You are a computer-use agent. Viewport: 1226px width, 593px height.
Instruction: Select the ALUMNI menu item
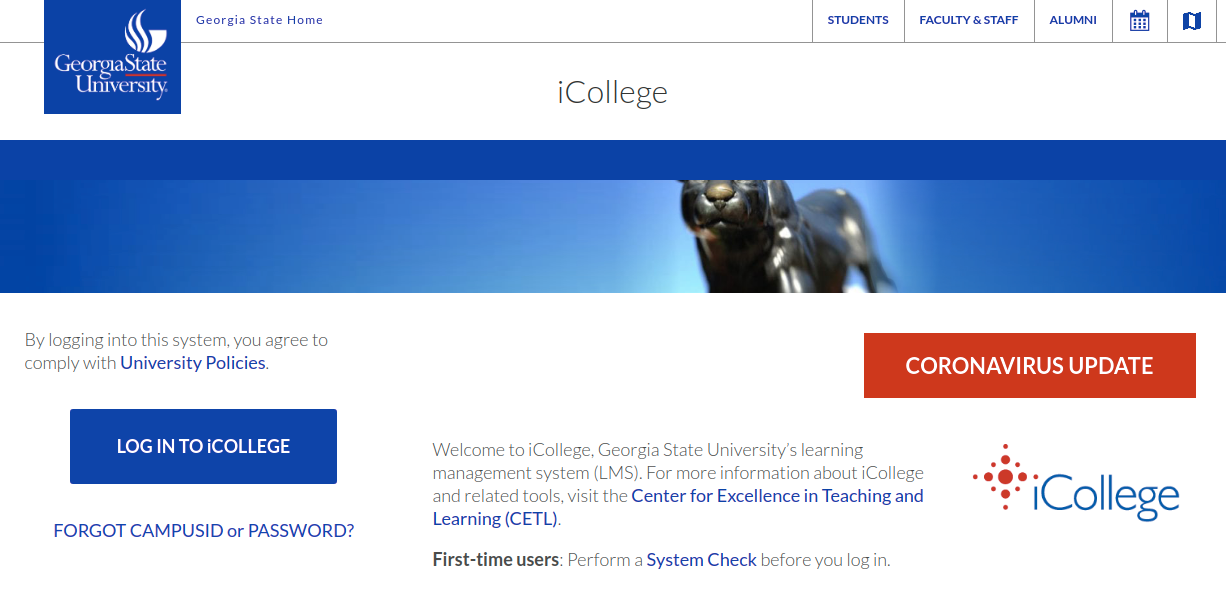[x=1072, y=20]
